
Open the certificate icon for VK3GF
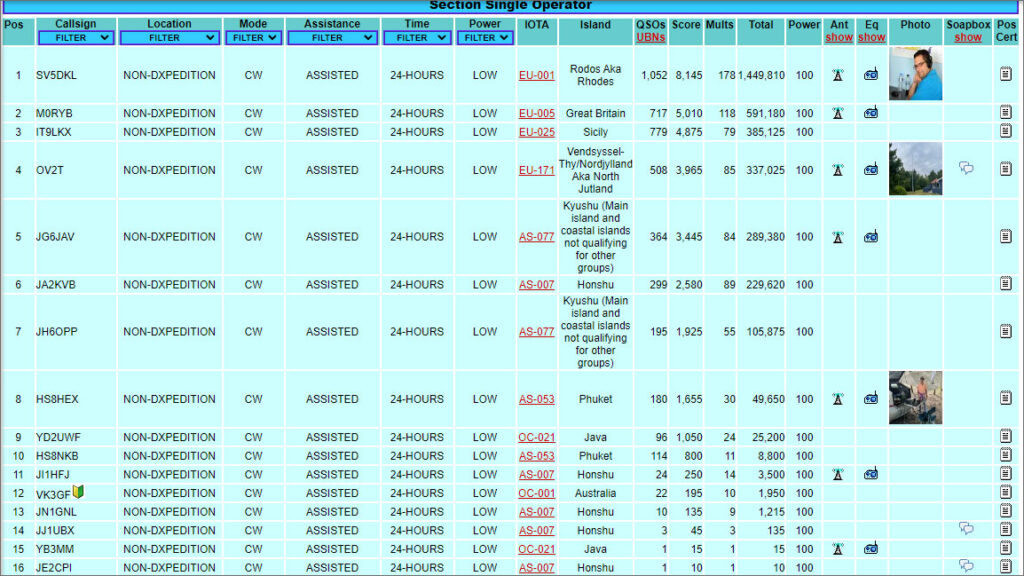[1006, 493]
